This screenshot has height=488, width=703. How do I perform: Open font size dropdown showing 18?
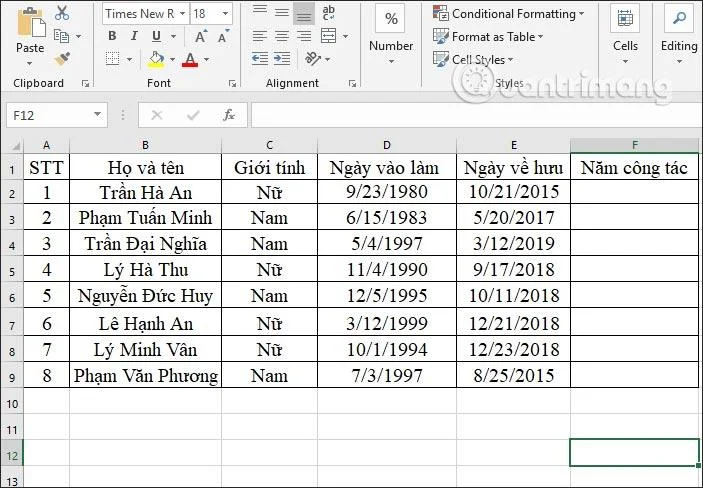pos(225,13)
